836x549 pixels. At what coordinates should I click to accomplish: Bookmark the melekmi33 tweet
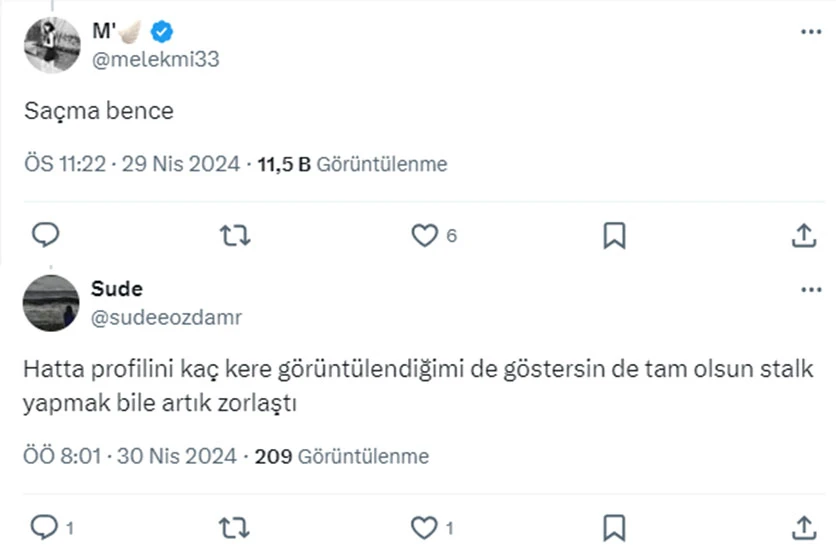[x=615, y=235]
